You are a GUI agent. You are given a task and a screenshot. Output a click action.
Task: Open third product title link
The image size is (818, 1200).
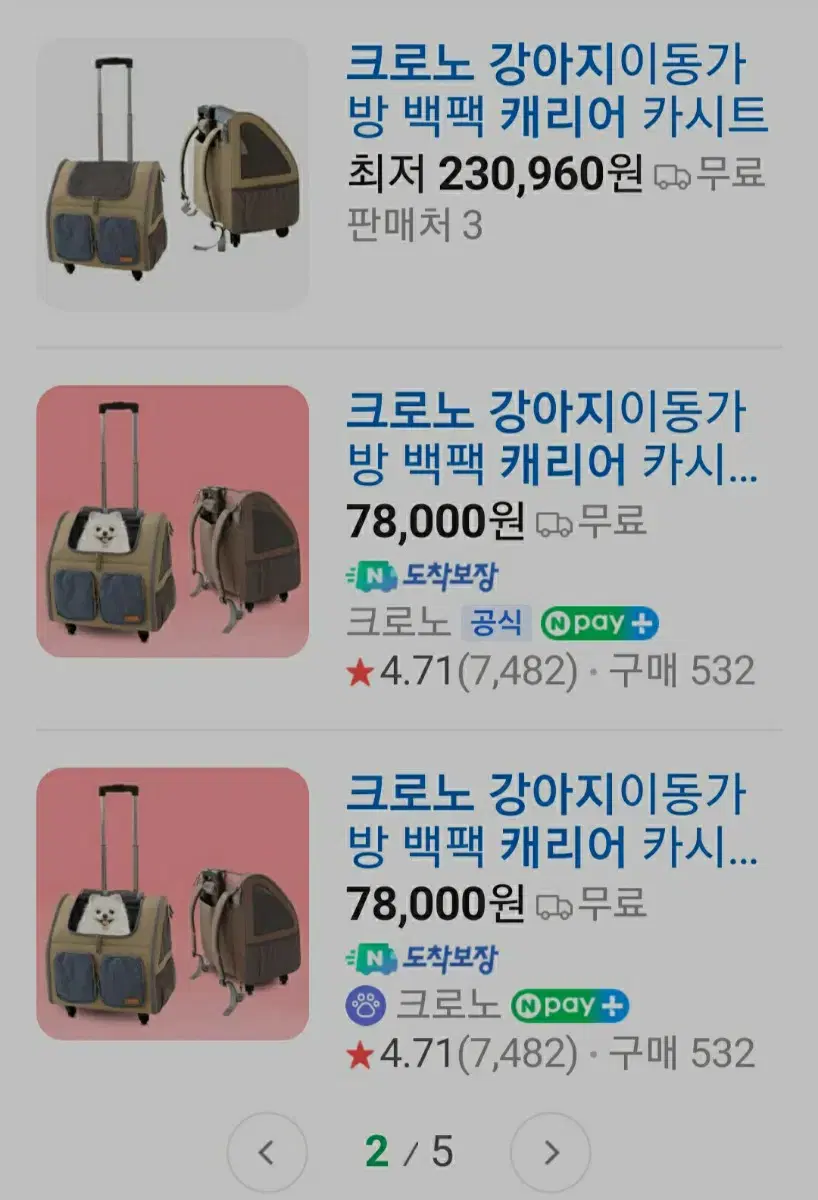552,817
